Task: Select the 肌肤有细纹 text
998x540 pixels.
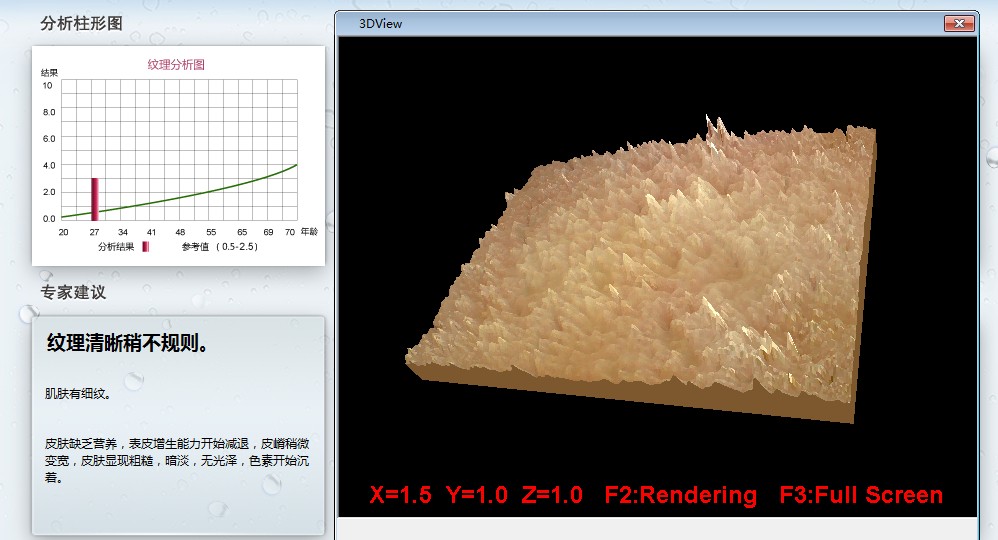Action: [x=78, y=394]
